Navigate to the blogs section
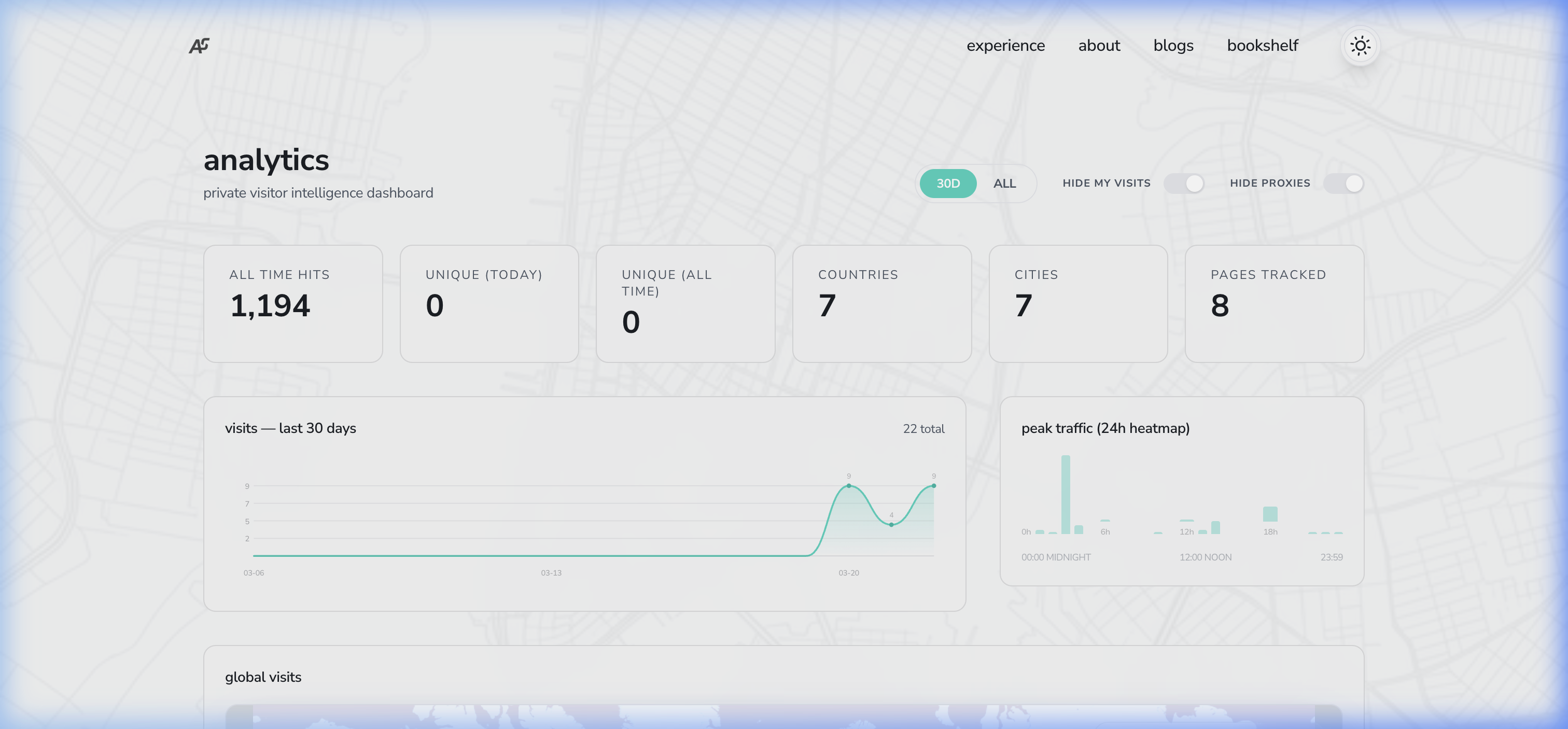 1173,45
